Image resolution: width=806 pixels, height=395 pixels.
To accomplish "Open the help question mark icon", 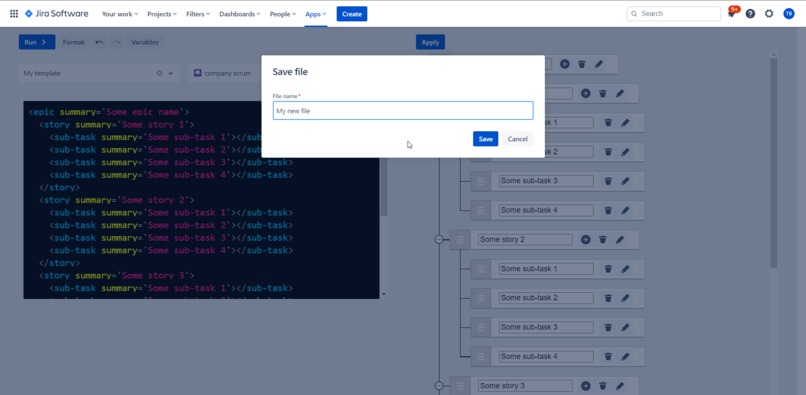I will pos(750,14).
